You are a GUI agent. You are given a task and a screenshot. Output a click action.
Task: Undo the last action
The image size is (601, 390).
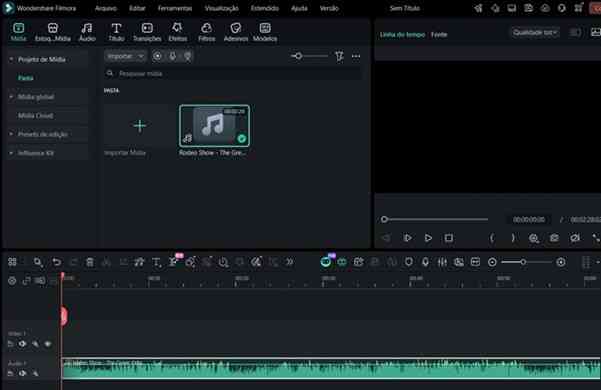(x=56, y=262)
